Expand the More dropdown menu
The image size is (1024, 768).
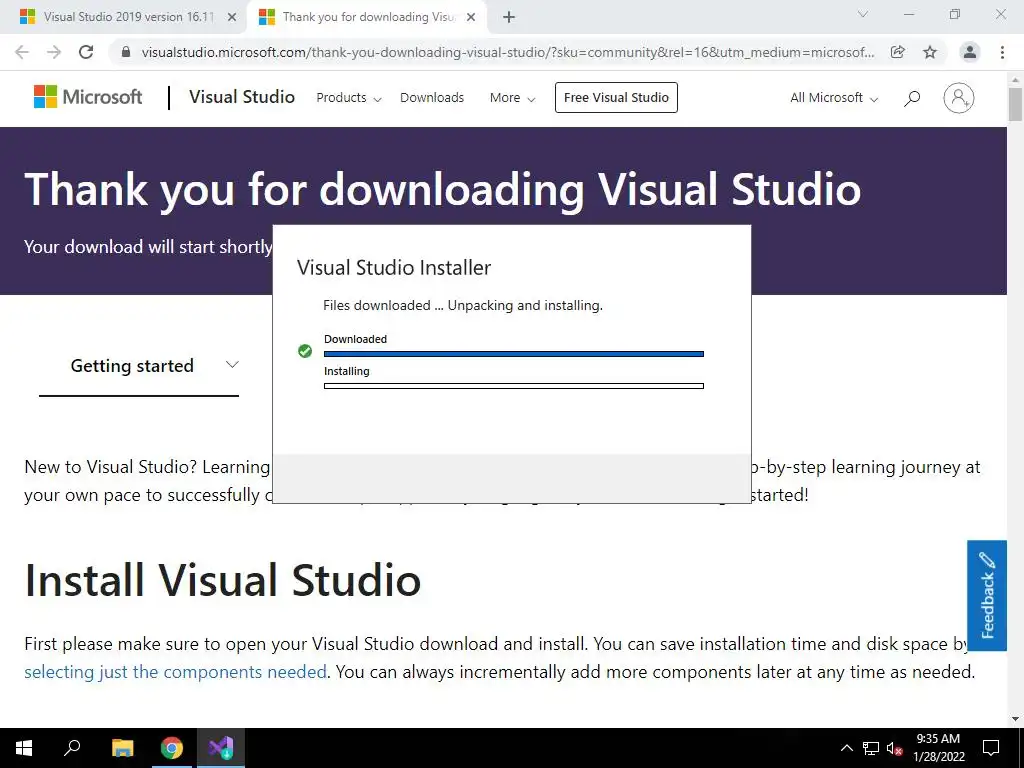pos(513,98)
